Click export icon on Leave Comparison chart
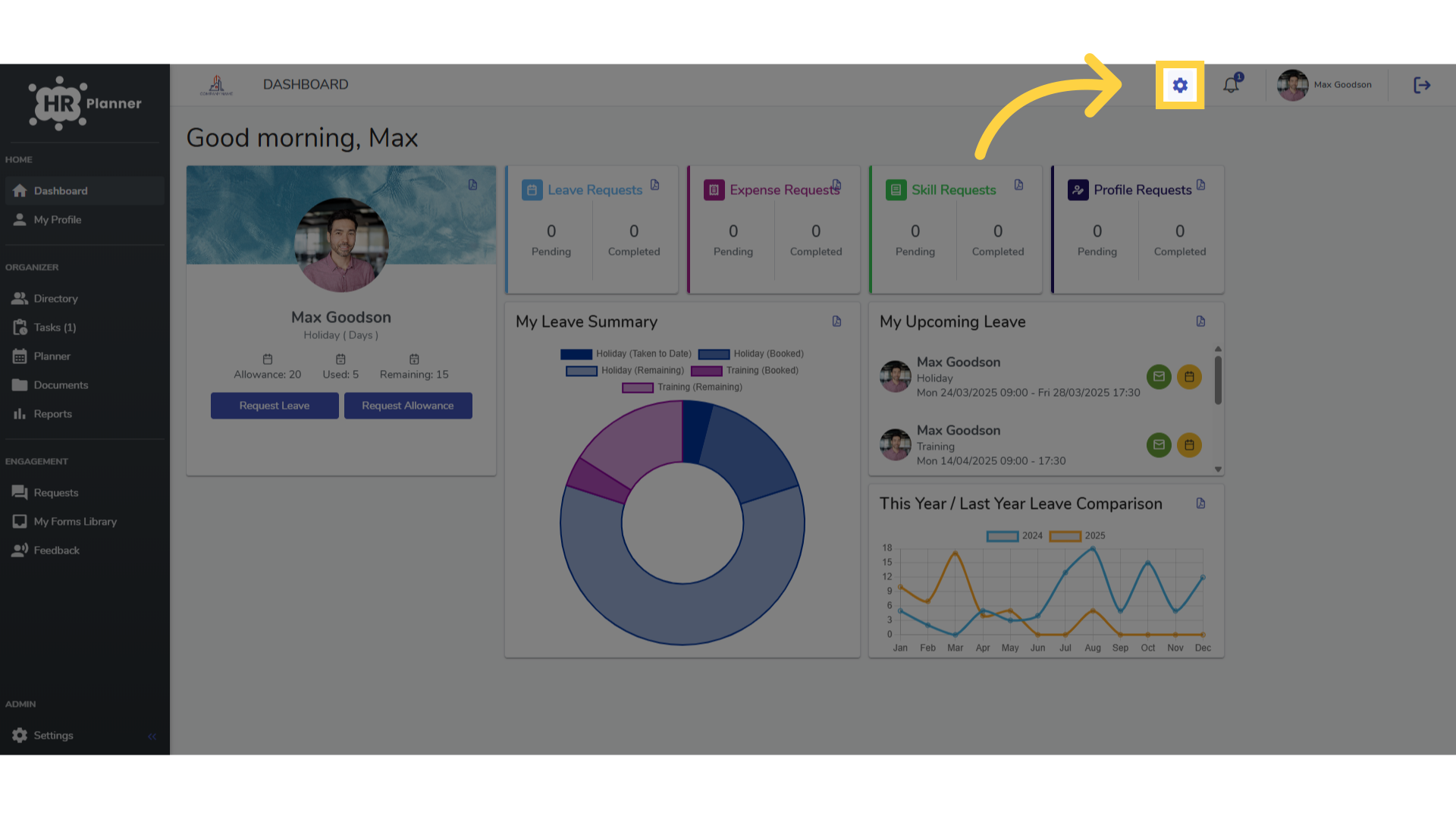 click(x=1200, y=504)
